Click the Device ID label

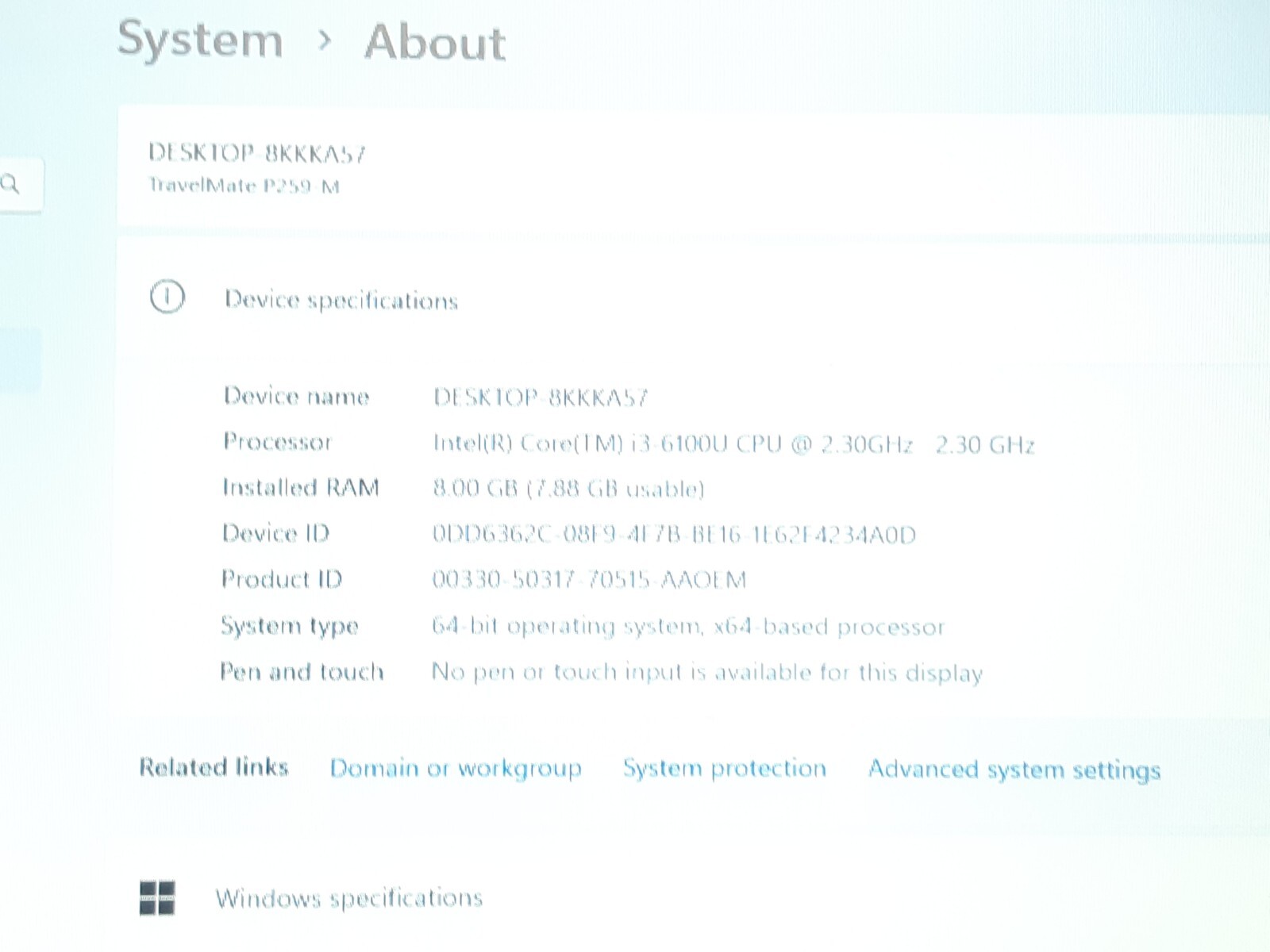(275, 533)
